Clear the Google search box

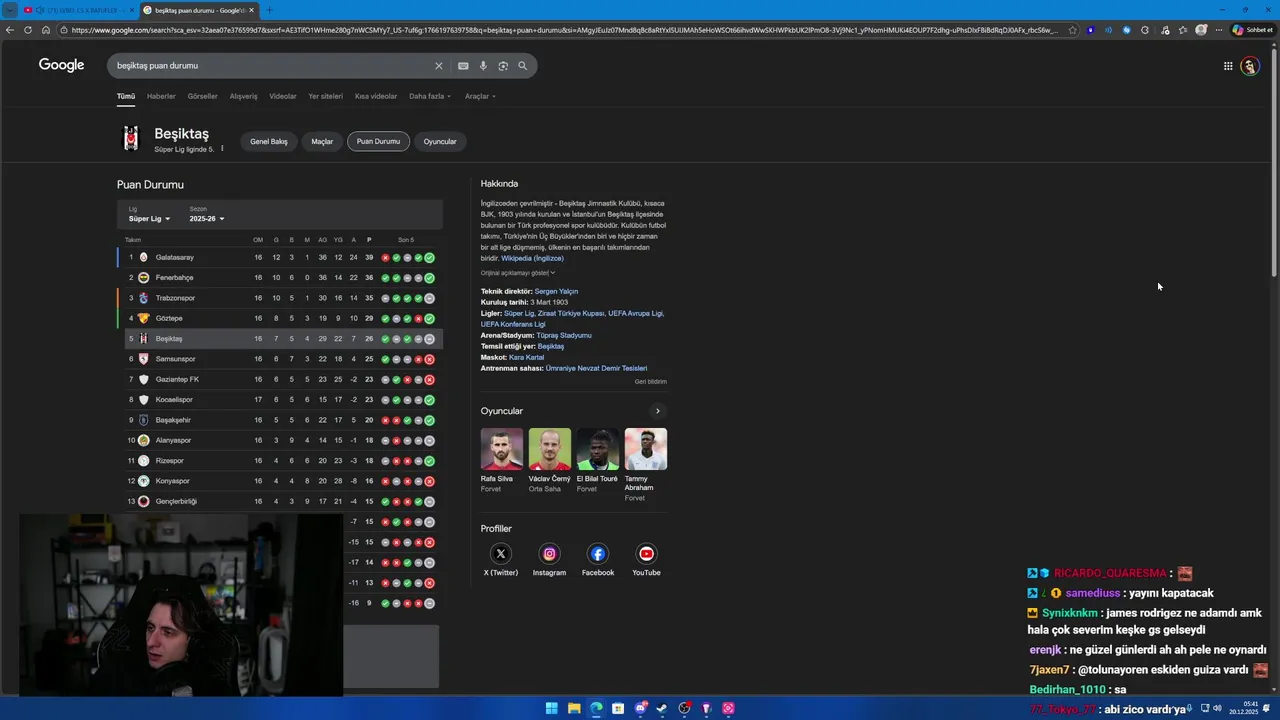[438, 66]
